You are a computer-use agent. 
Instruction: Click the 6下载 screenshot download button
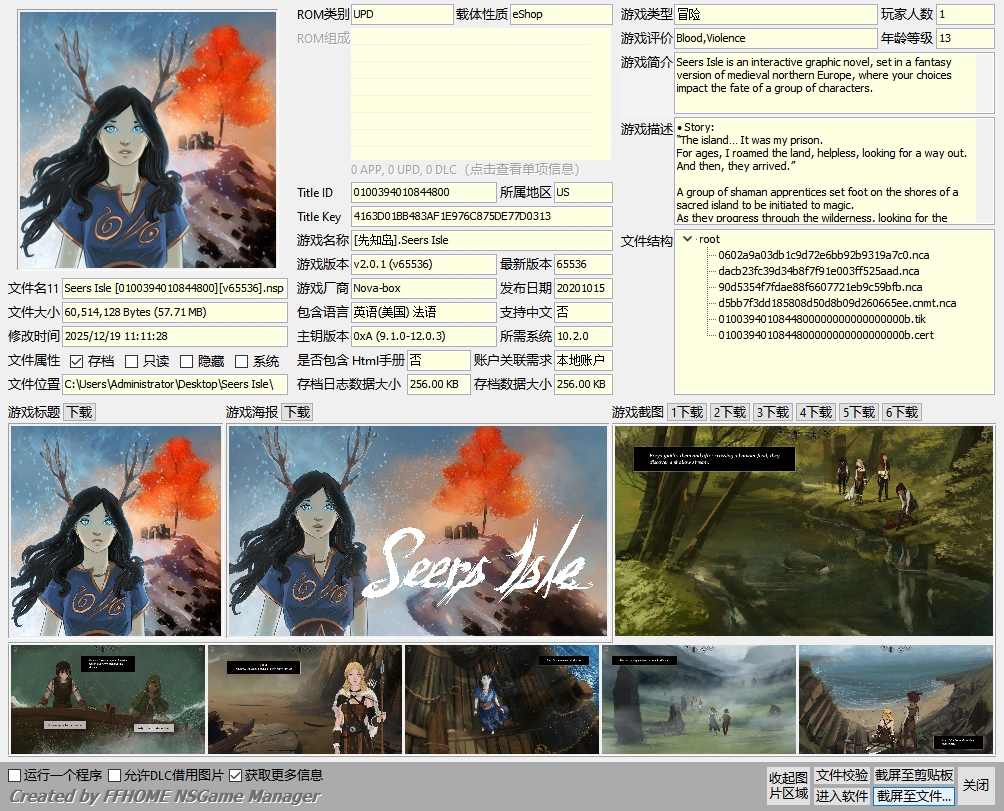(902, 412)
